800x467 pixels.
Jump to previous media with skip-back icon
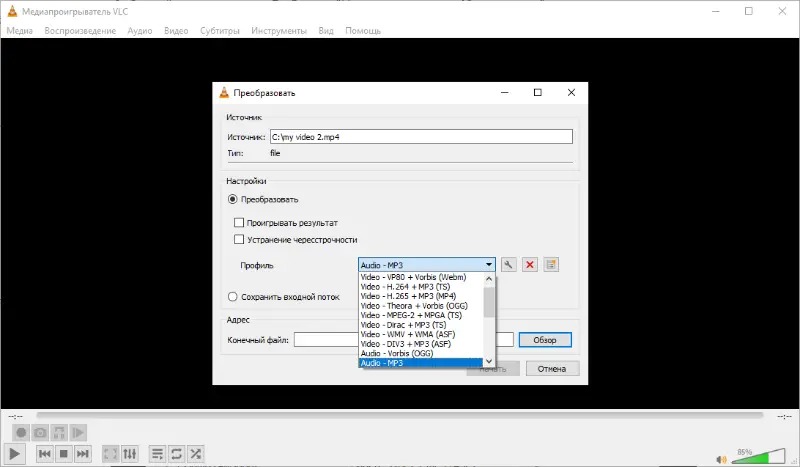pyautogui.click(x=44, y=453)
